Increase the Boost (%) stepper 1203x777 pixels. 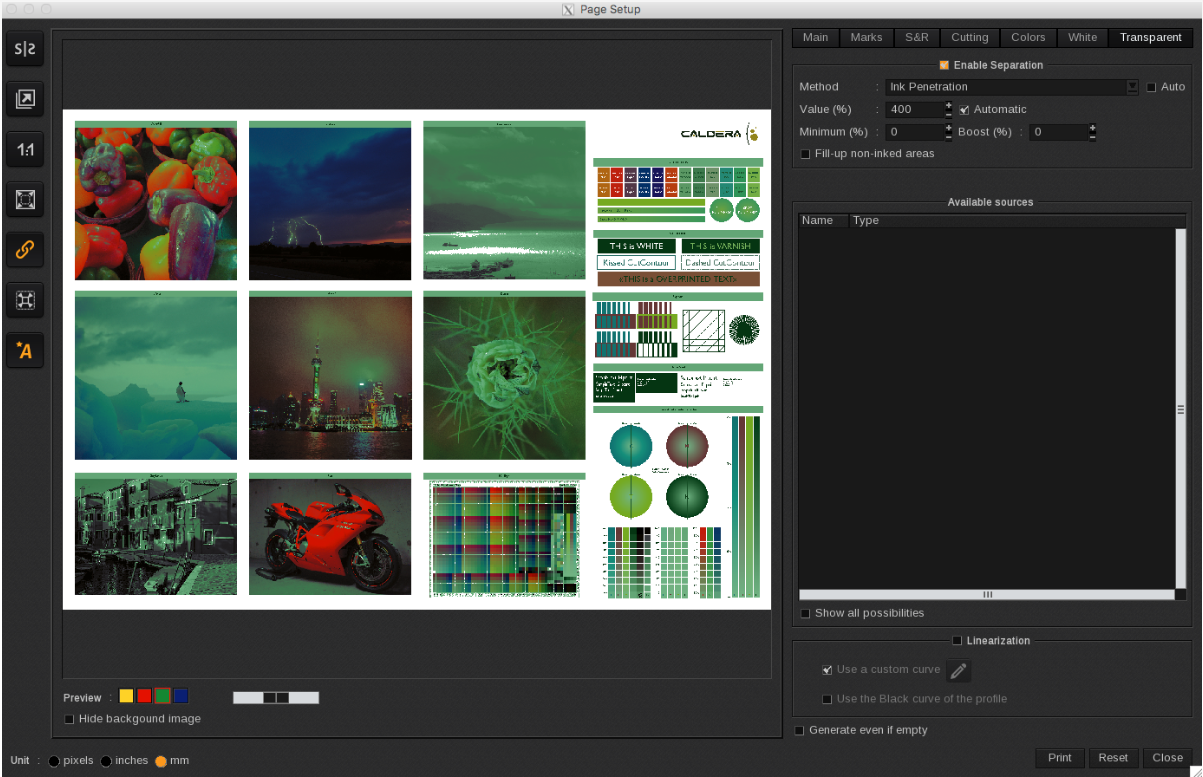click(1093, 127)
